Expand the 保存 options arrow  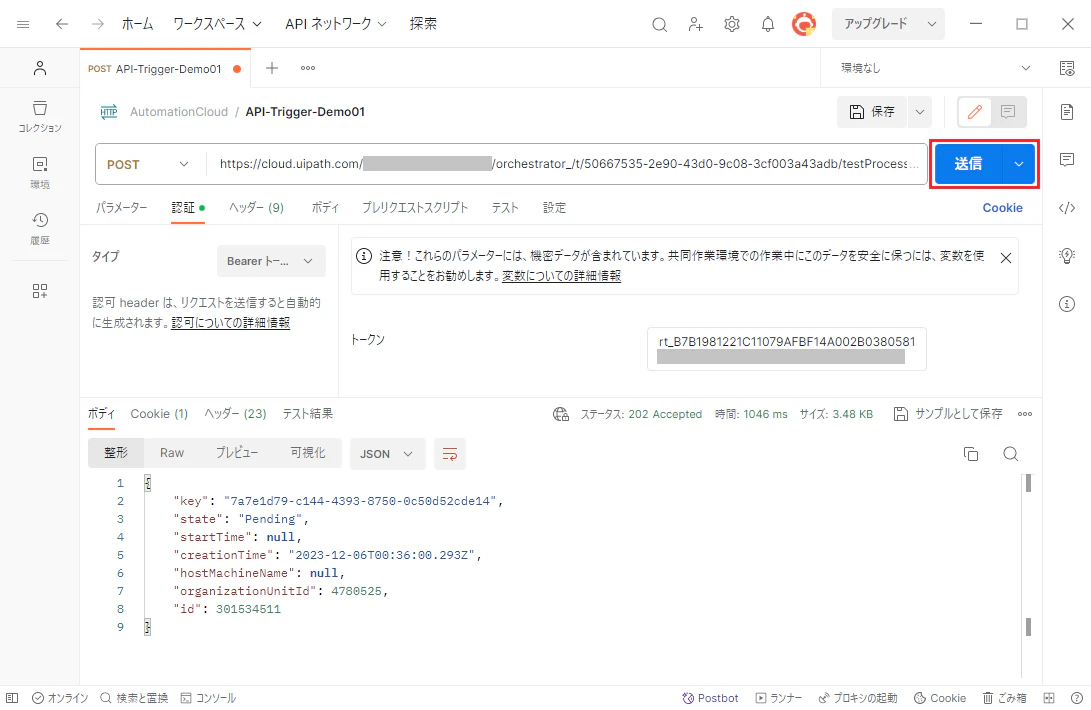coord(920,111)
